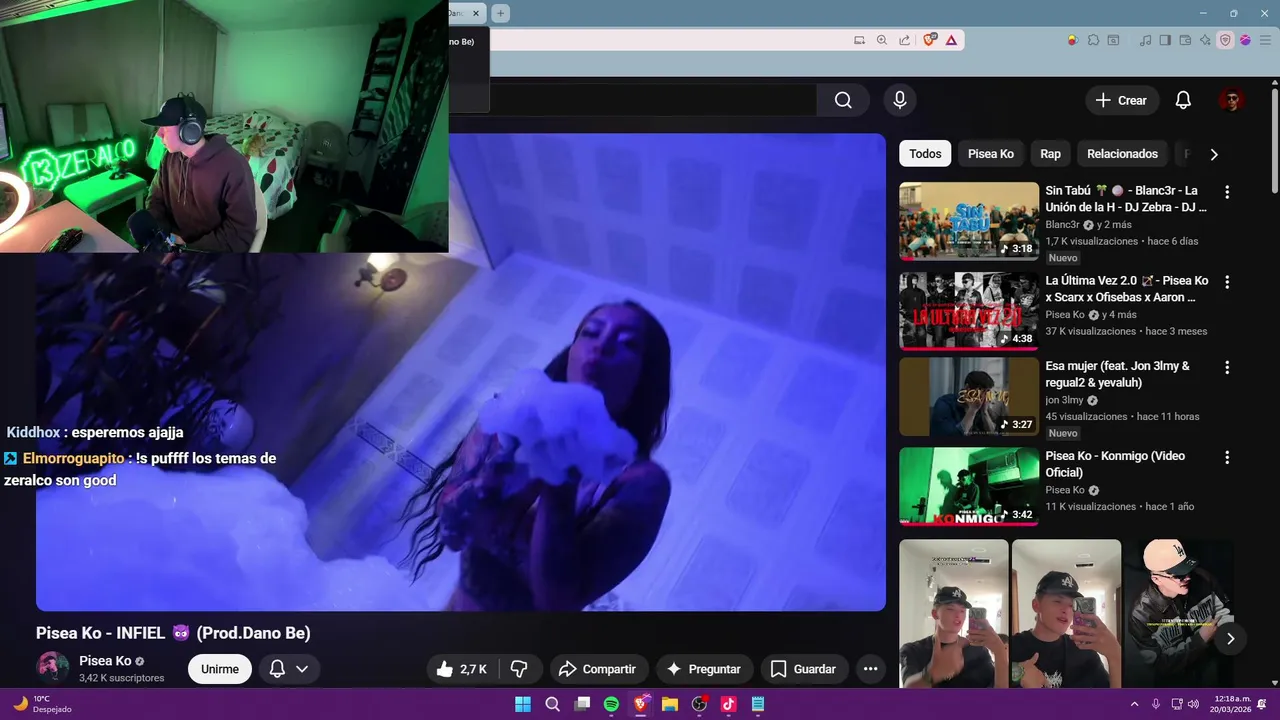The image size is (1280, 720).
Task: Open the Pisea Ko channel name link
Action: 105,661
